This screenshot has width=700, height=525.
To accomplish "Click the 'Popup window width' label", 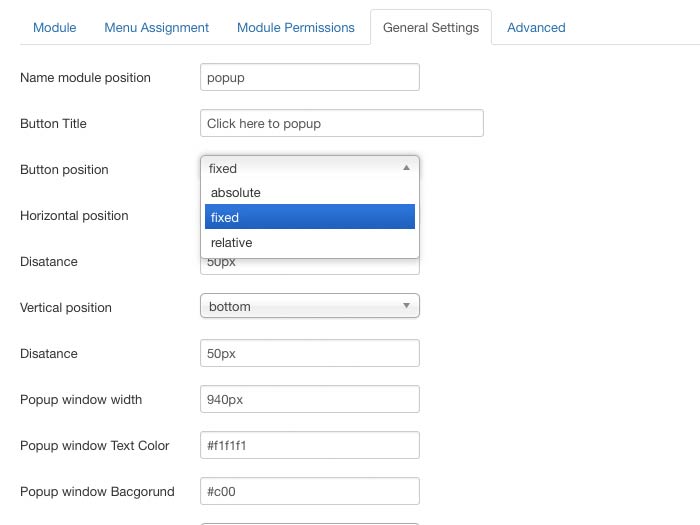I will (81, 400).
